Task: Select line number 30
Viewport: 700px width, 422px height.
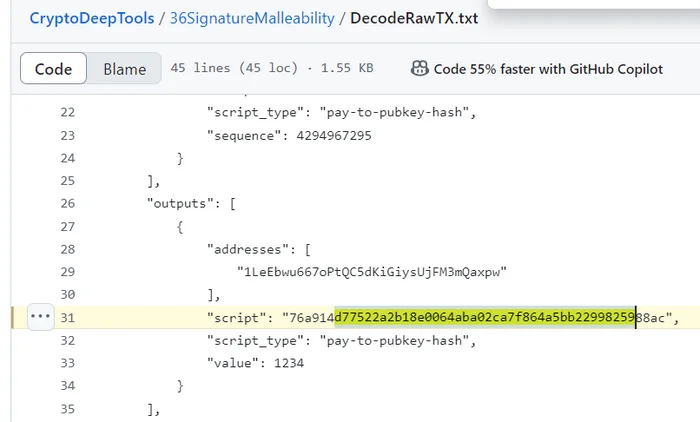Action: click(x=68, y=295)
